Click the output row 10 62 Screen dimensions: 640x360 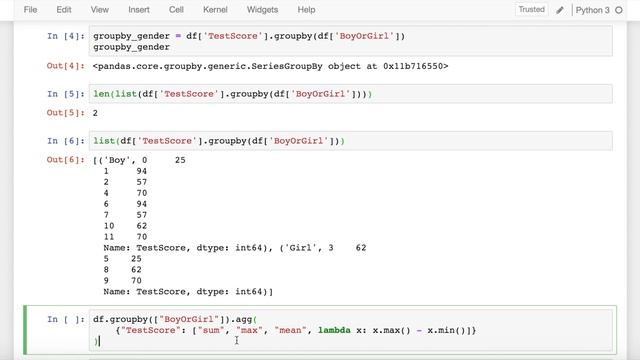point(125,226)
